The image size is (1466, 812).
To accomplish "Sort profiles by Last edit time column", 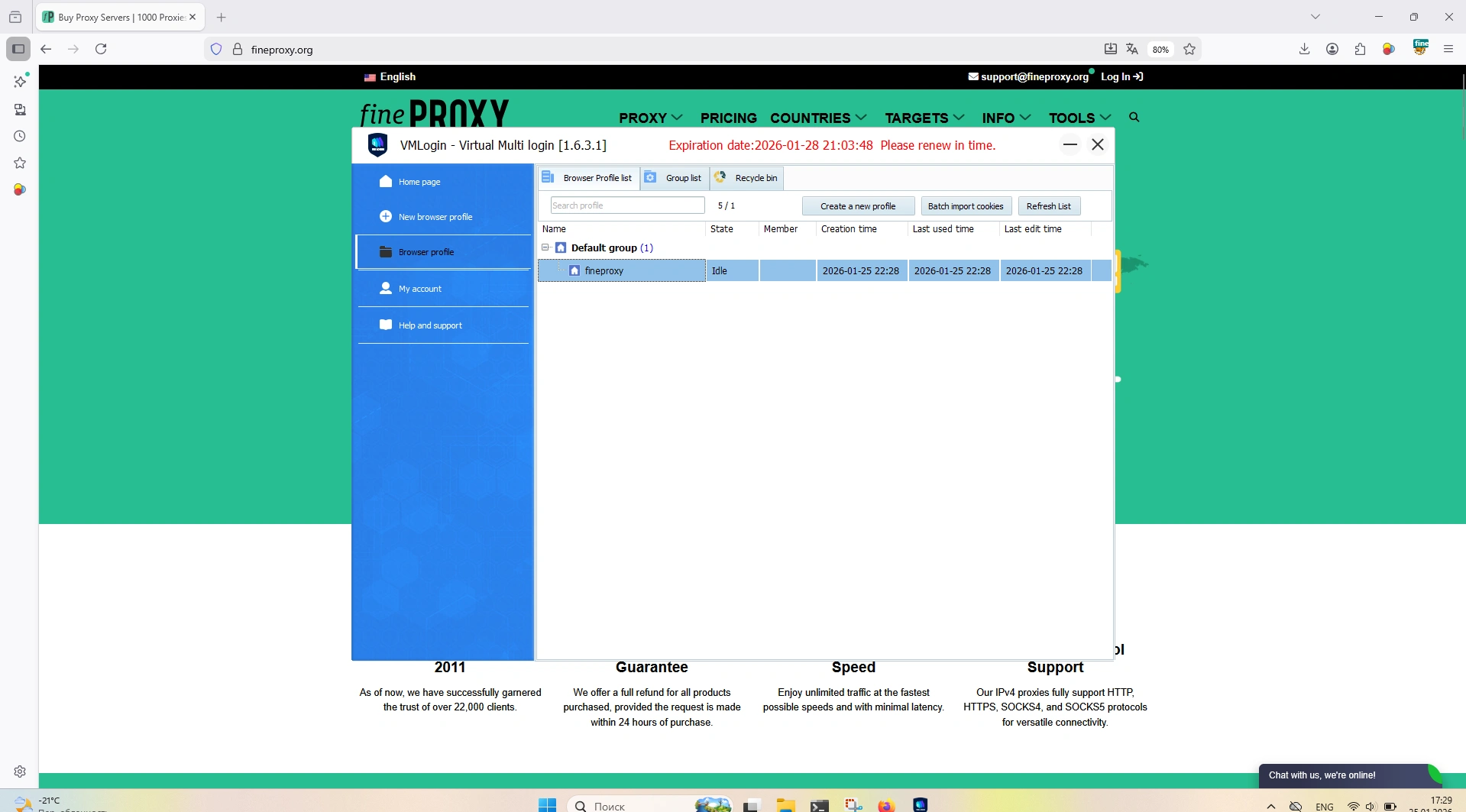I will pos(1045,229).
